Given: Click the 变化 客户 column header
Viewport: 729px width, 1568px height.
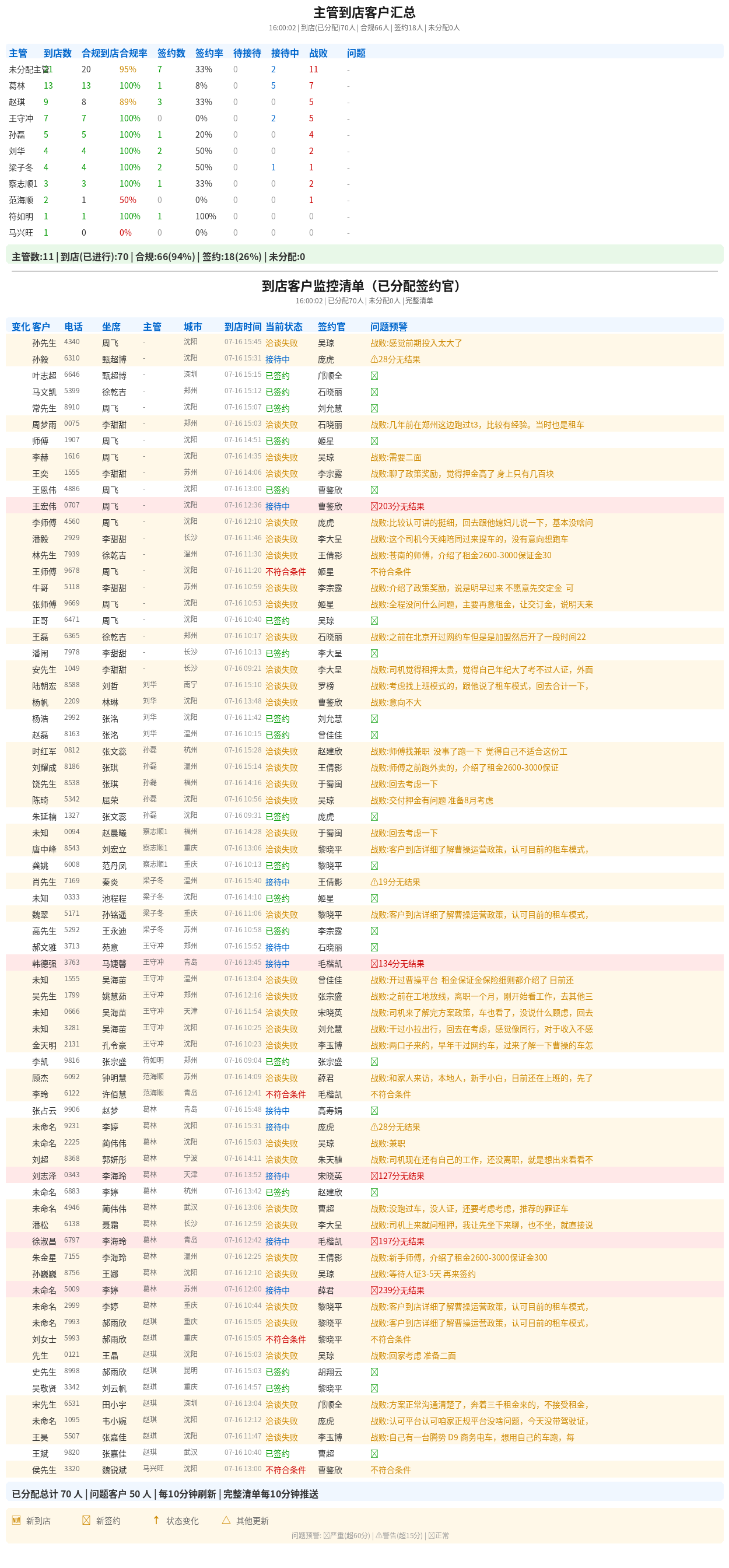Looking at the screenshot, I should pyautogui.click(x=30, y=327).
